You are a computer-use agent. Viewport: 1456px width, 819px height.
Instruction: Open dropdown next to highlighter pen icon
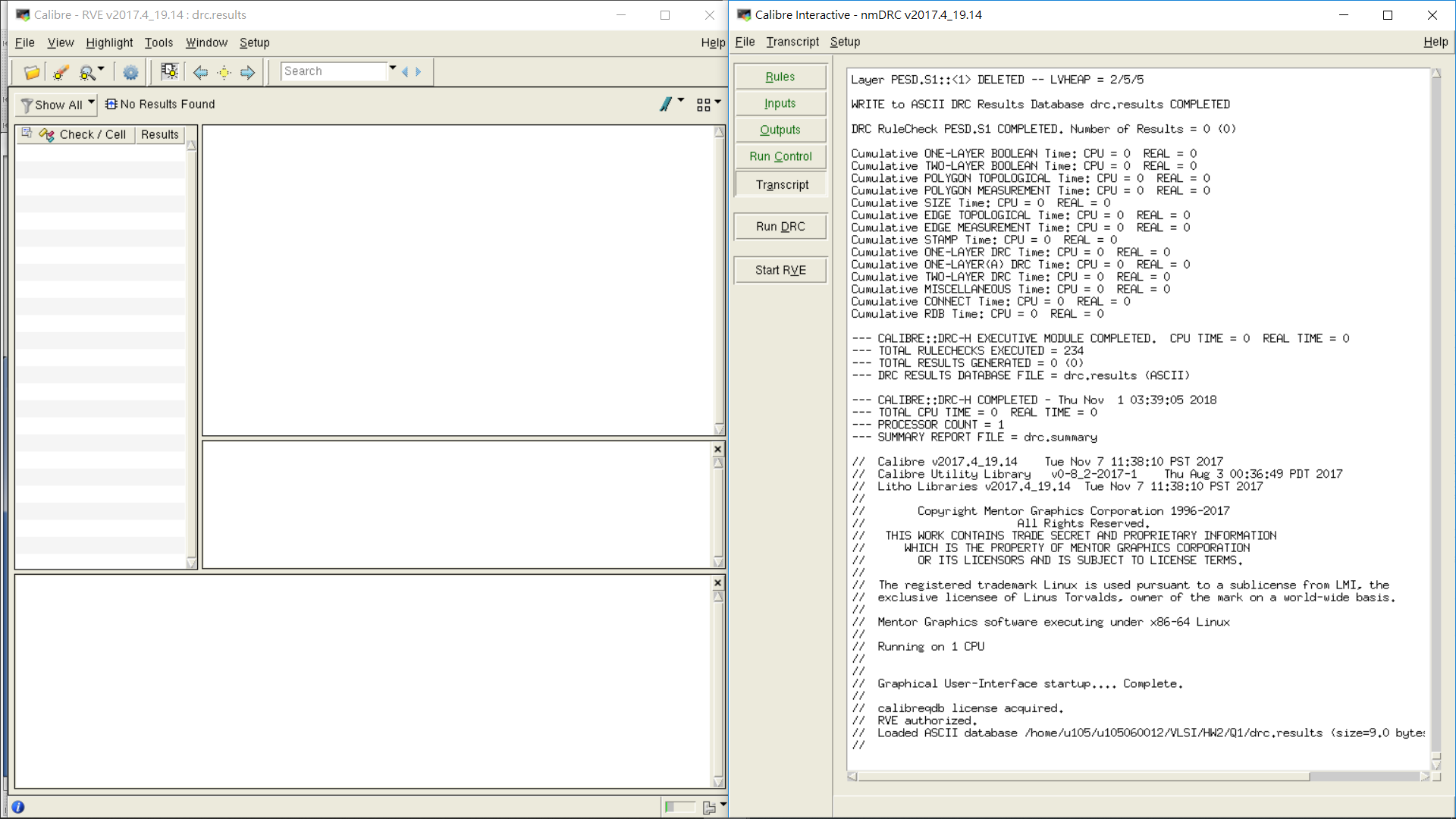pyautogui.click(x=681, y=100)
